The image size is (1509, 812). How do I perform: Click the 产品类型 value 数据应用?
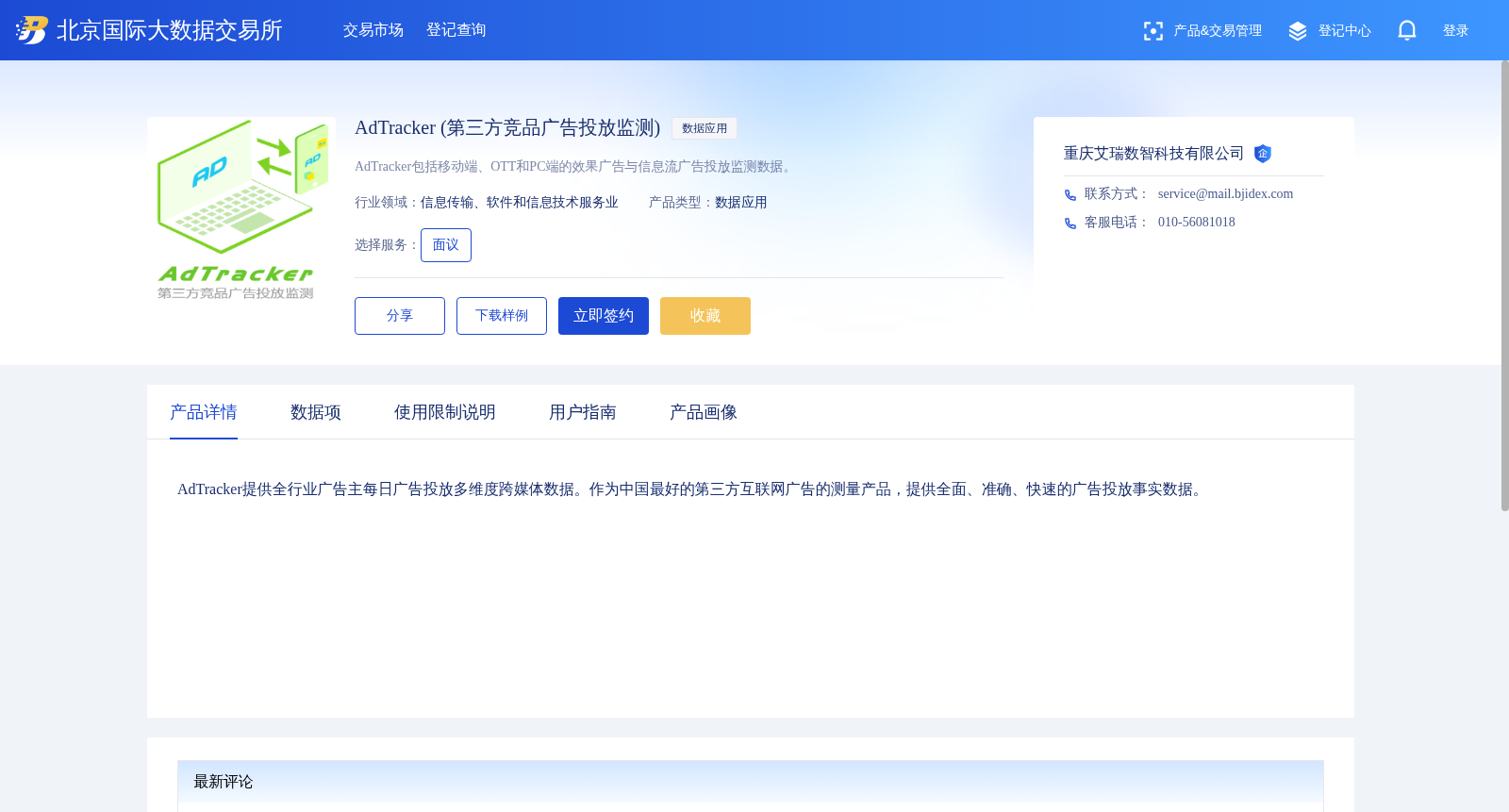tap(741, 203)
